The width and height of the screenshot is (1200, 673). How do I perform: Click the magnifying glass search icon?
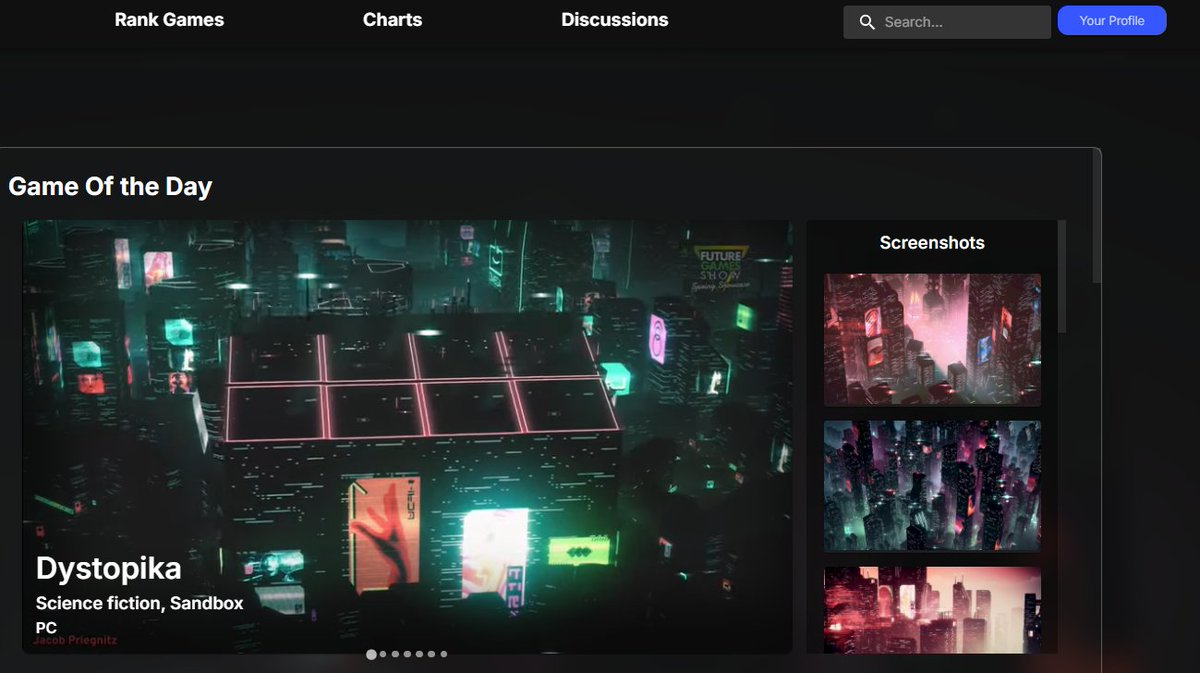click(x=867, y=22)
